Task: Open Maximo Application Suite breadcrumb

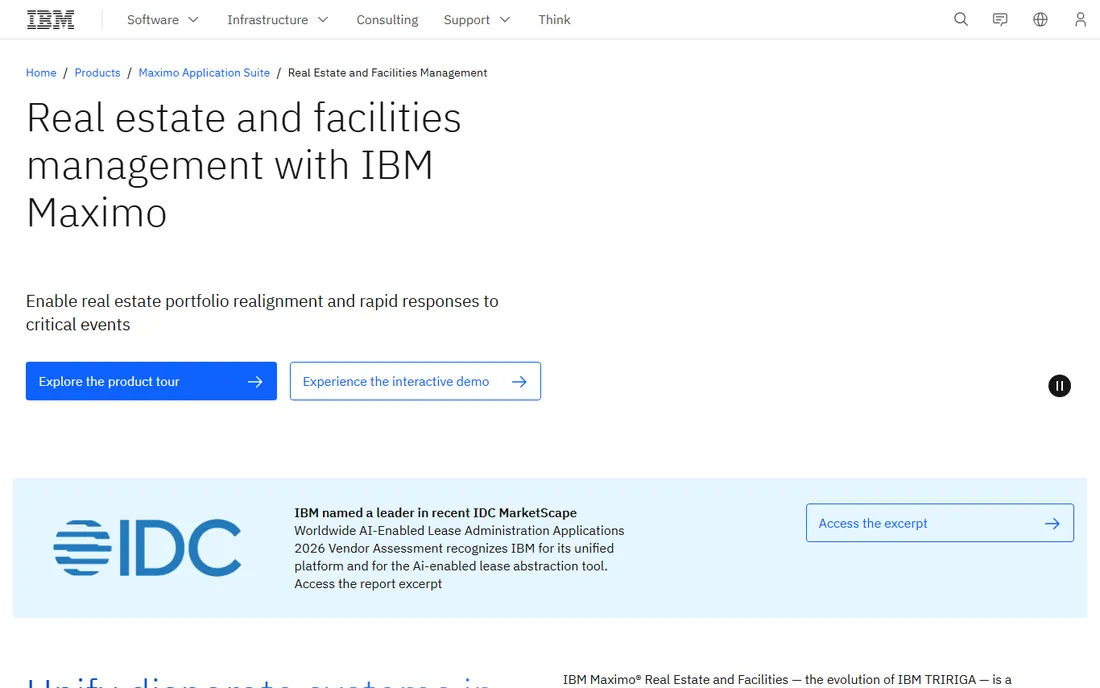Action: [204, 73]
